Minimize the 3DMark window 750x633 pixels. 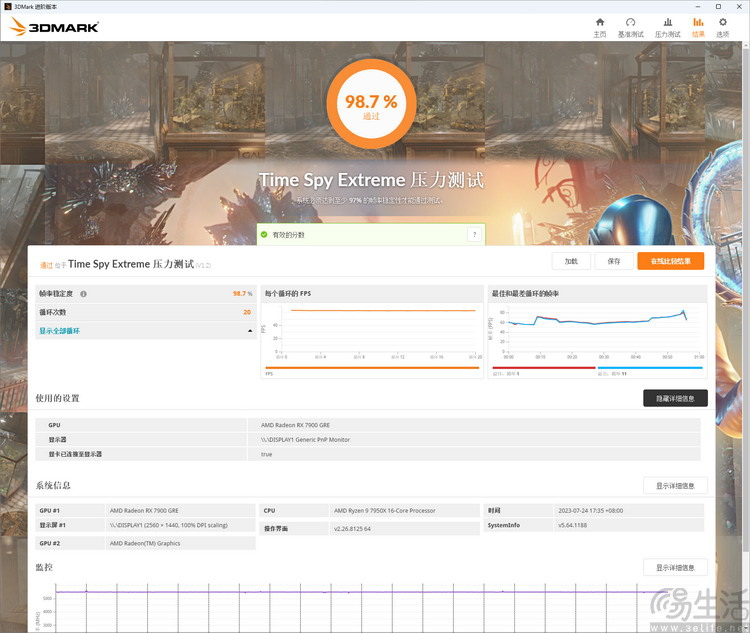pos(698,7)
